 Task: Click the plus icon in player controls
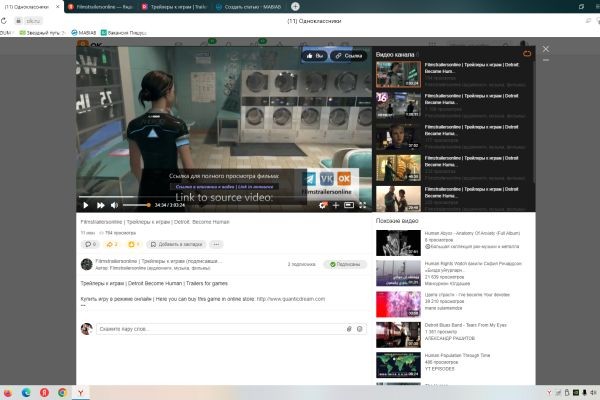tap(336, 205)
